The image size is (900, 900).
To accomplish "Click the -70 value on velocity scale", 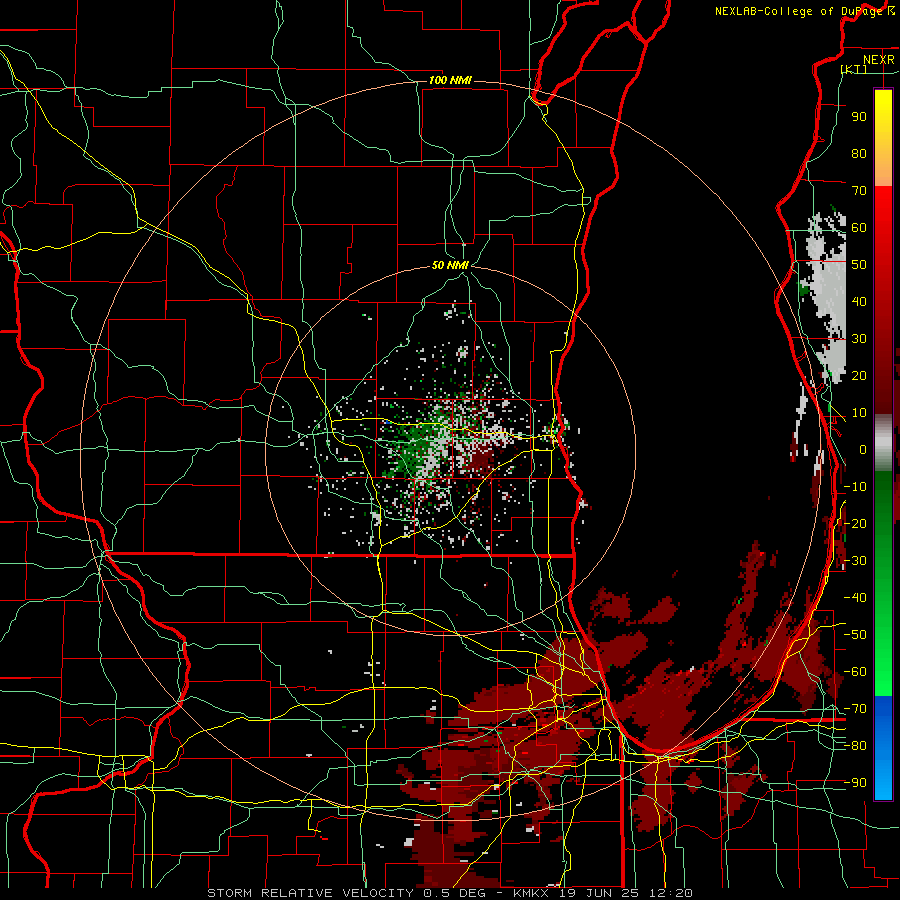I will click(x=855, y=708).
